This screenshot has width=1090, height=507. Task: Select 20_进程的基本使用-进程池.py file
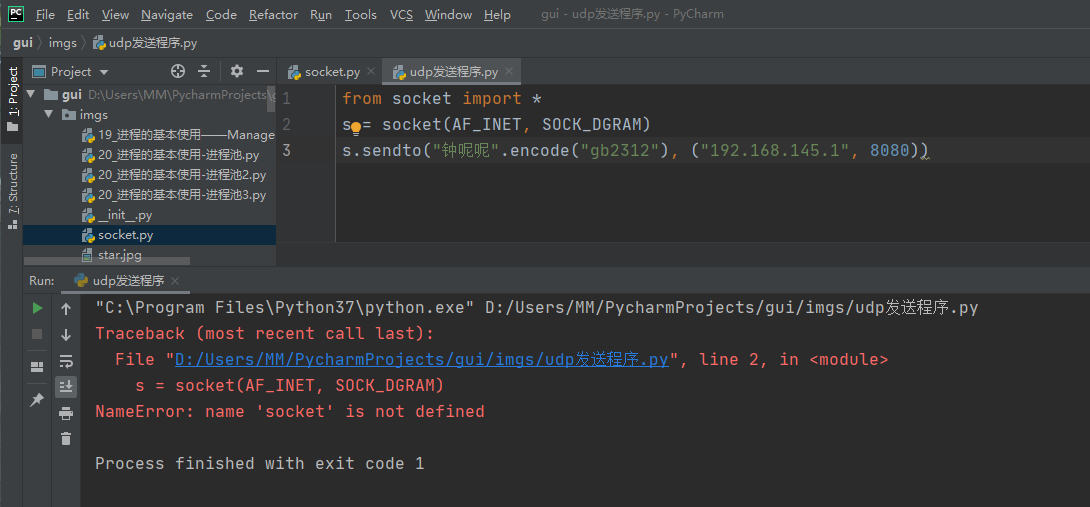point(170,155)
